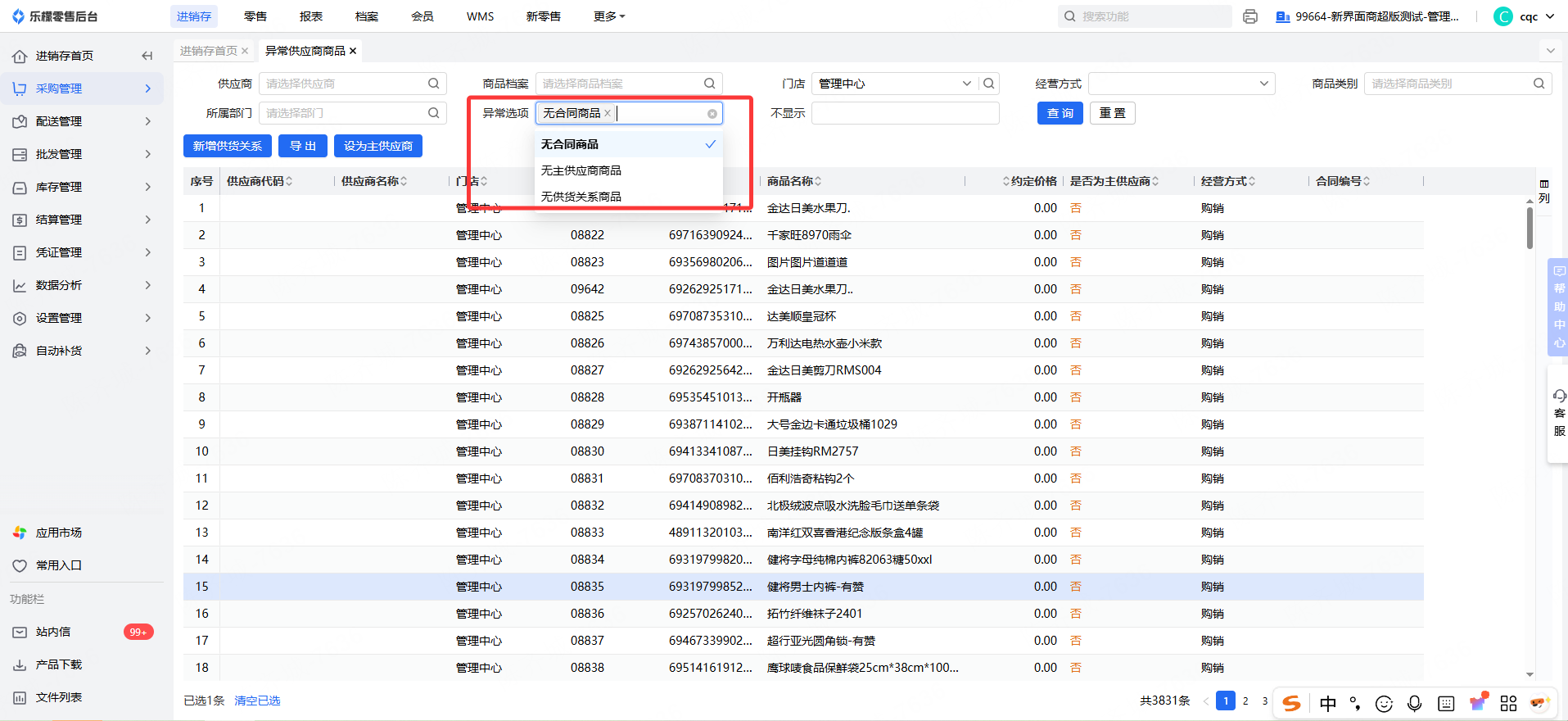Click the search icon beside 门店 dropdown

coord(989,84)
